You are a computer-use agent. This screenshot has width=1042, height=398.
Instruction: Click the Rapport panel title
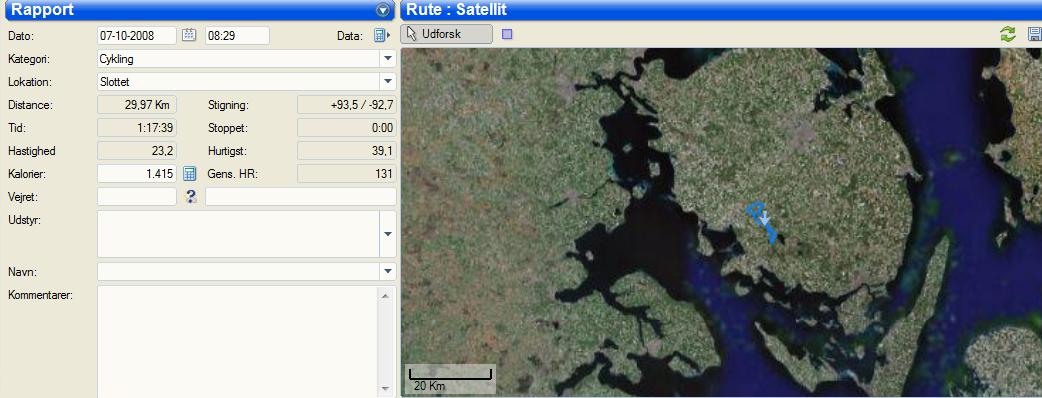[x=43, y=9]
